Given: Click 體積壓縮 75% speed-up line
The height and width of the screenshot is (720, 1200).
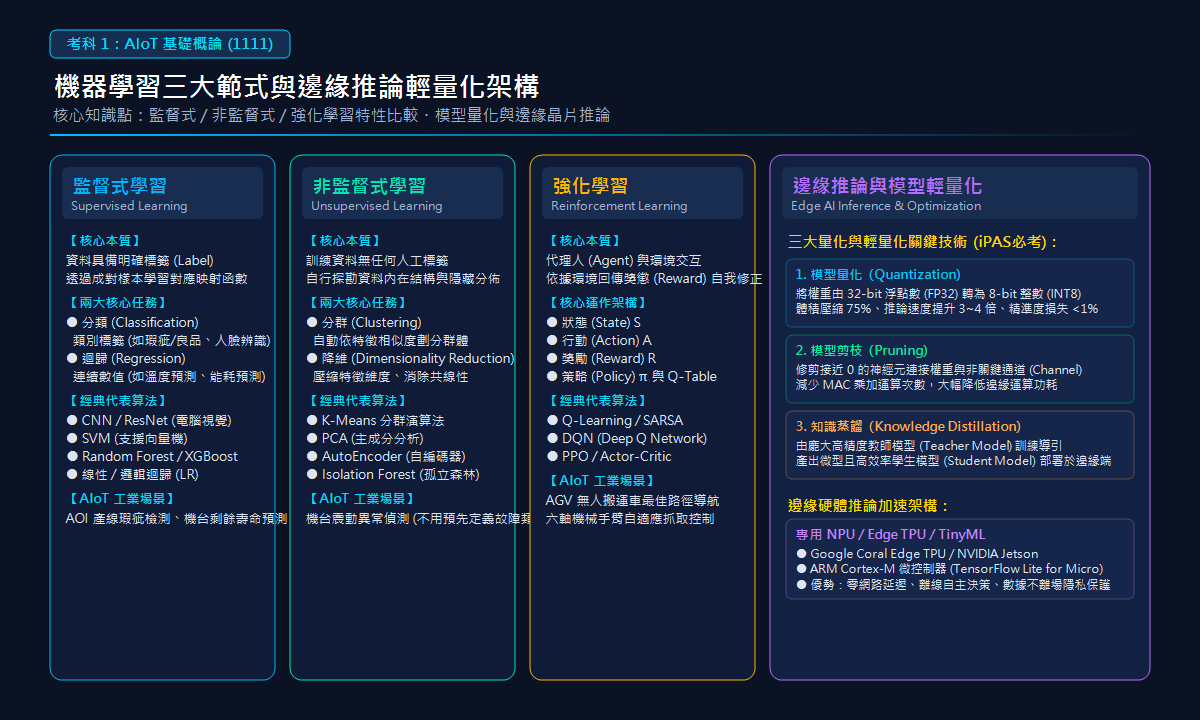Looking at the screenshot, I should 947,308.
